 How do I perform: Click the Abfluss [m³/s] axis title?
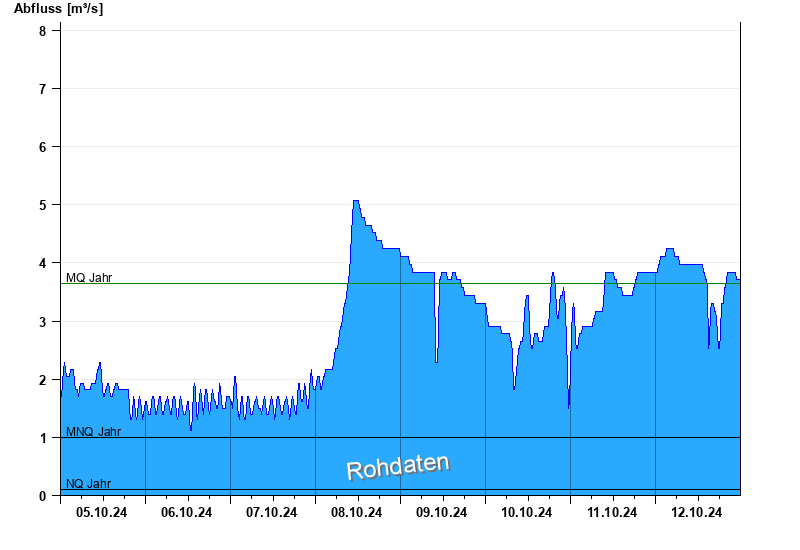tap(58, 9)
